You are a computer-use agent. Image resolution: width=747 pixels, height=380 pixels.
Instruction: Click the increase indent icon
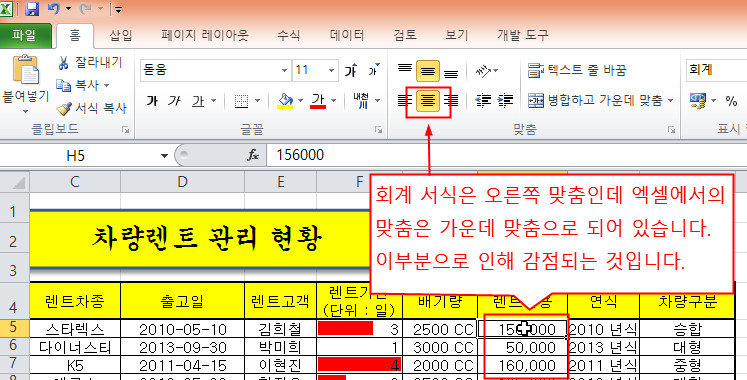tap(505, 100)
